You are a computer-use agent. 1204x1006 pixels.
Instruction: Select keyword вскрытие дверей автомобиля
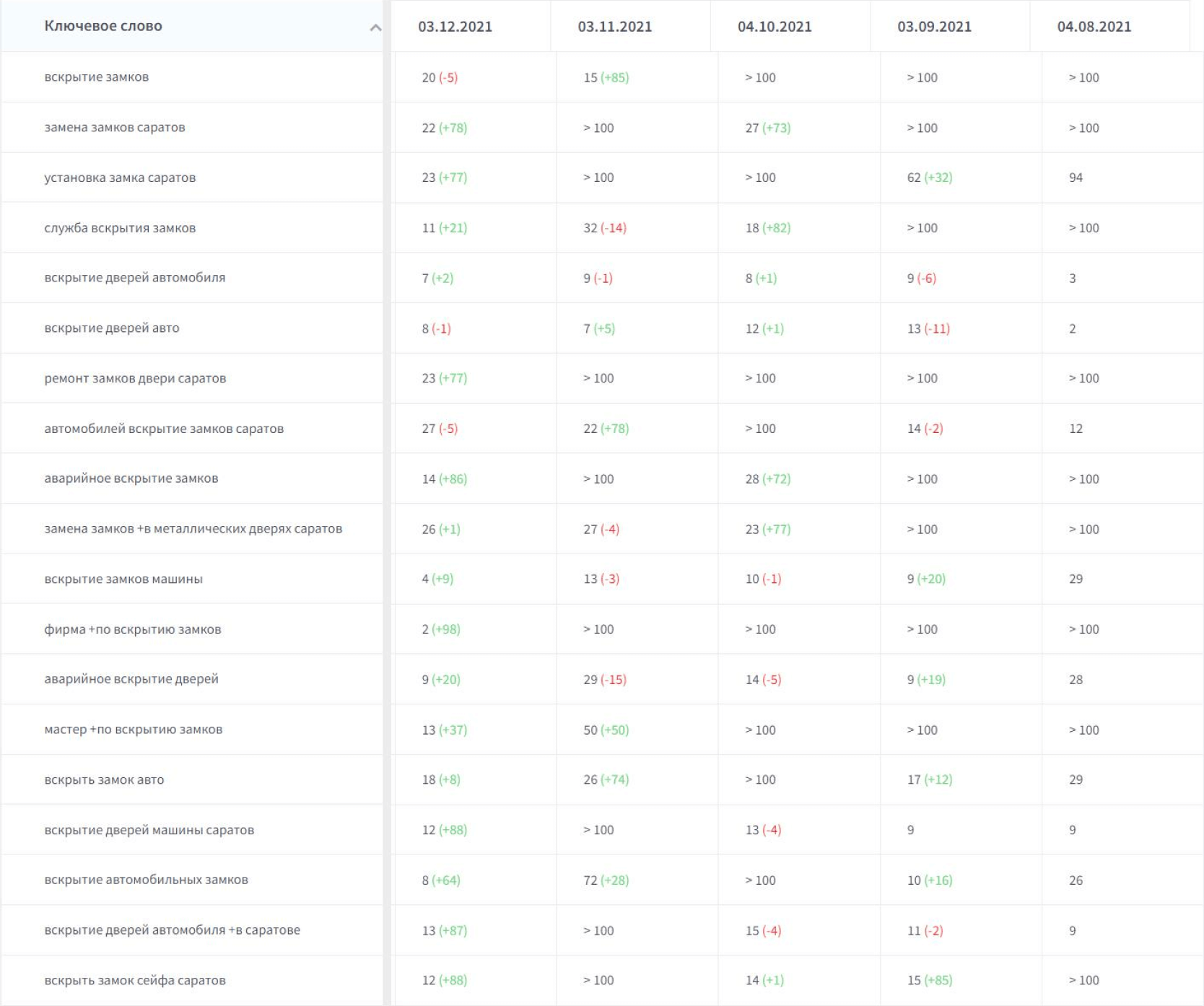point(135,278)
